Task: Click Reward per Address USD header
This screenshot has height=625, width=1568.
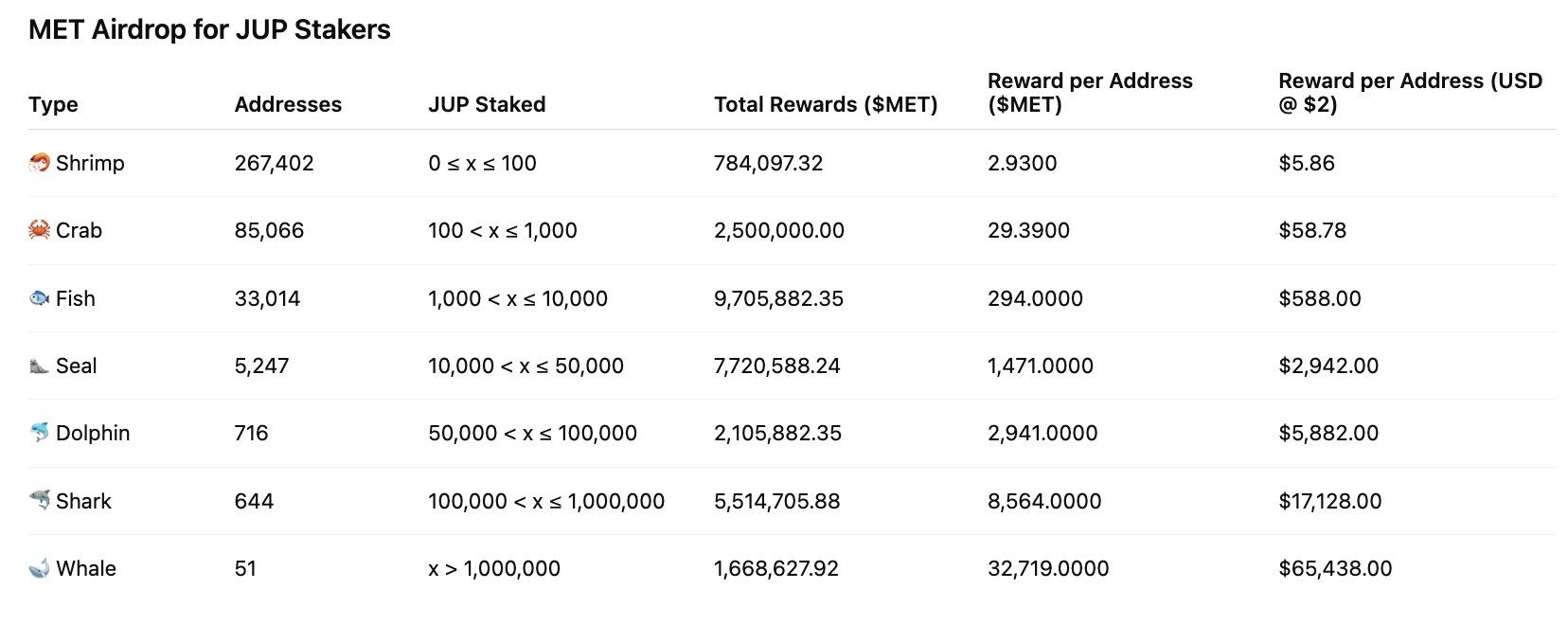Action: (x=1411, y=93)
